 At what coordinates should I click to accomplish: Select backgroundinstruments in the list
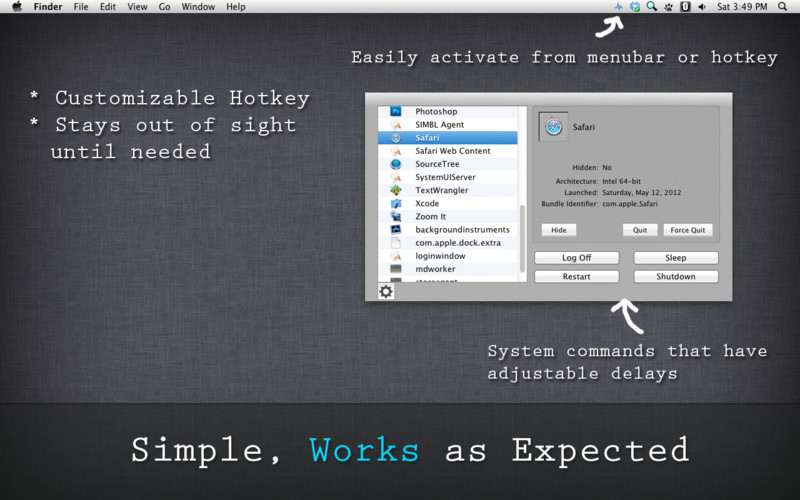[x=447, y=230]
